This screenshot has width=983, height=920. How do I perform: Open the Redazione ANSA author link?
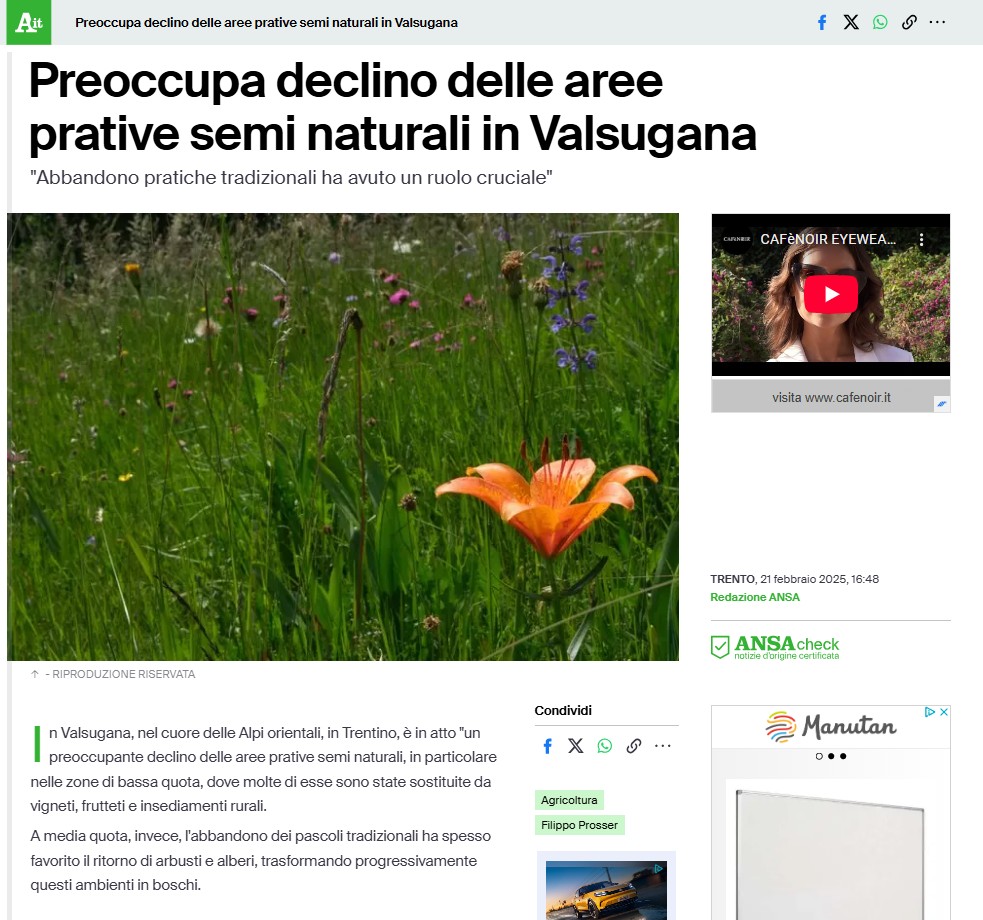755,597
